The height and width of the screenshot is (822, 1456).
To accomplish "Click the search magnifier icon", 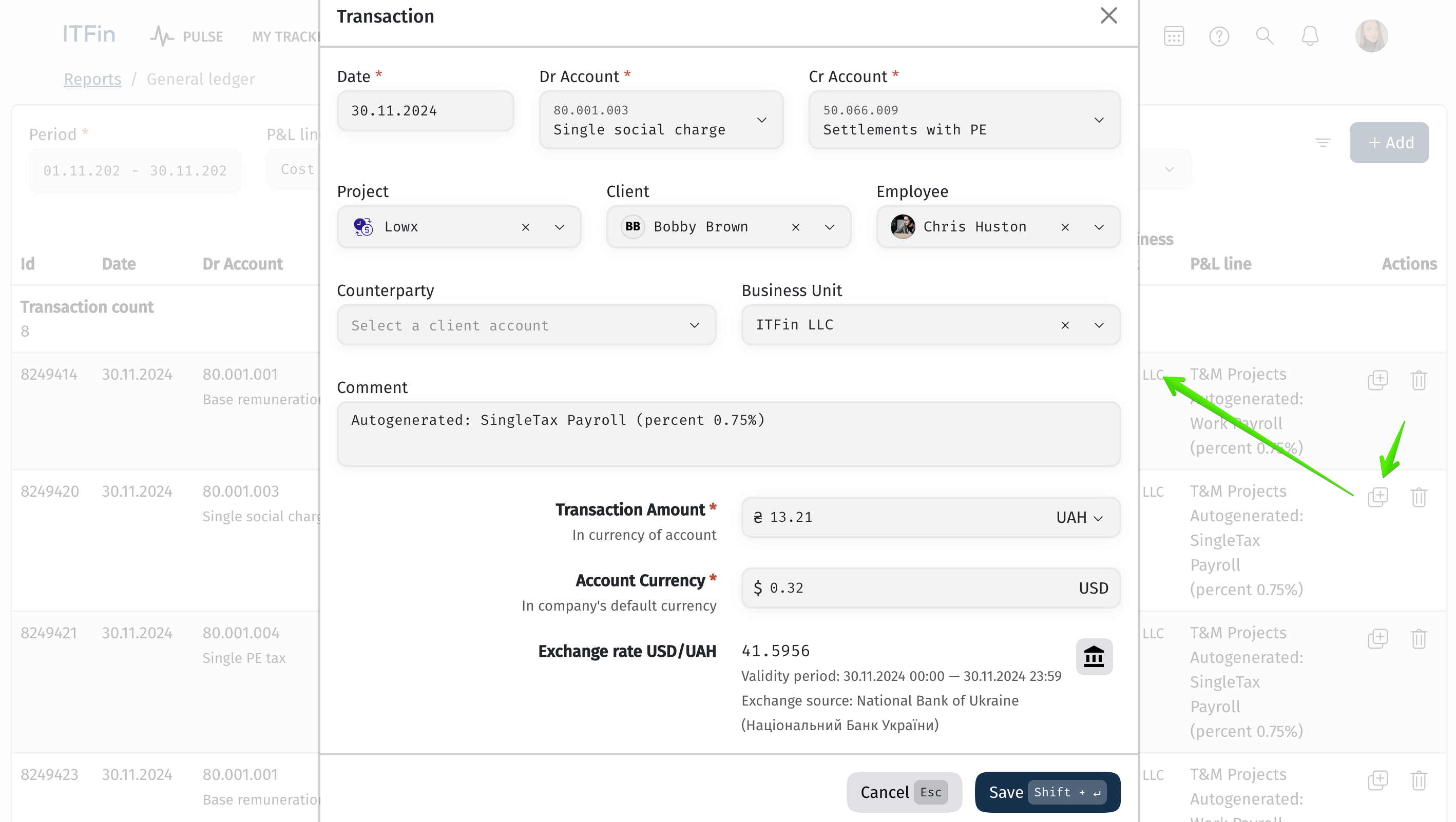I will 1265,36.
